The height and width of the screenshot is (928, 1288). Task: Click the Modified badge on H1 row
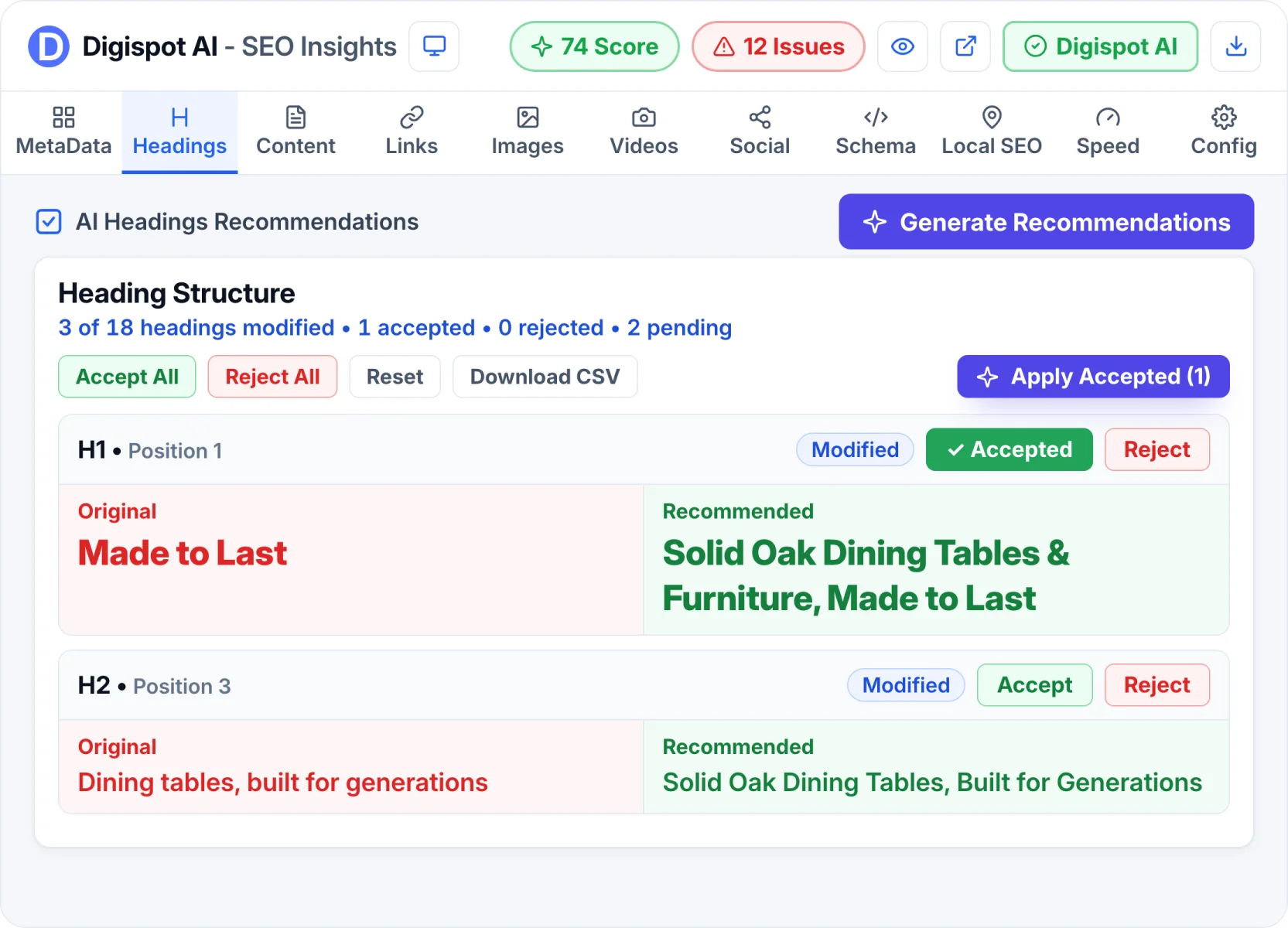tap(855, 449)
